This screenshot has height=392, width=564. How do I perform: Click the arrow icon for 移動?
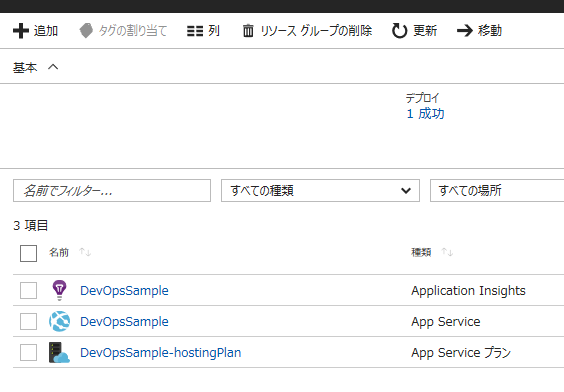[465, 31]
